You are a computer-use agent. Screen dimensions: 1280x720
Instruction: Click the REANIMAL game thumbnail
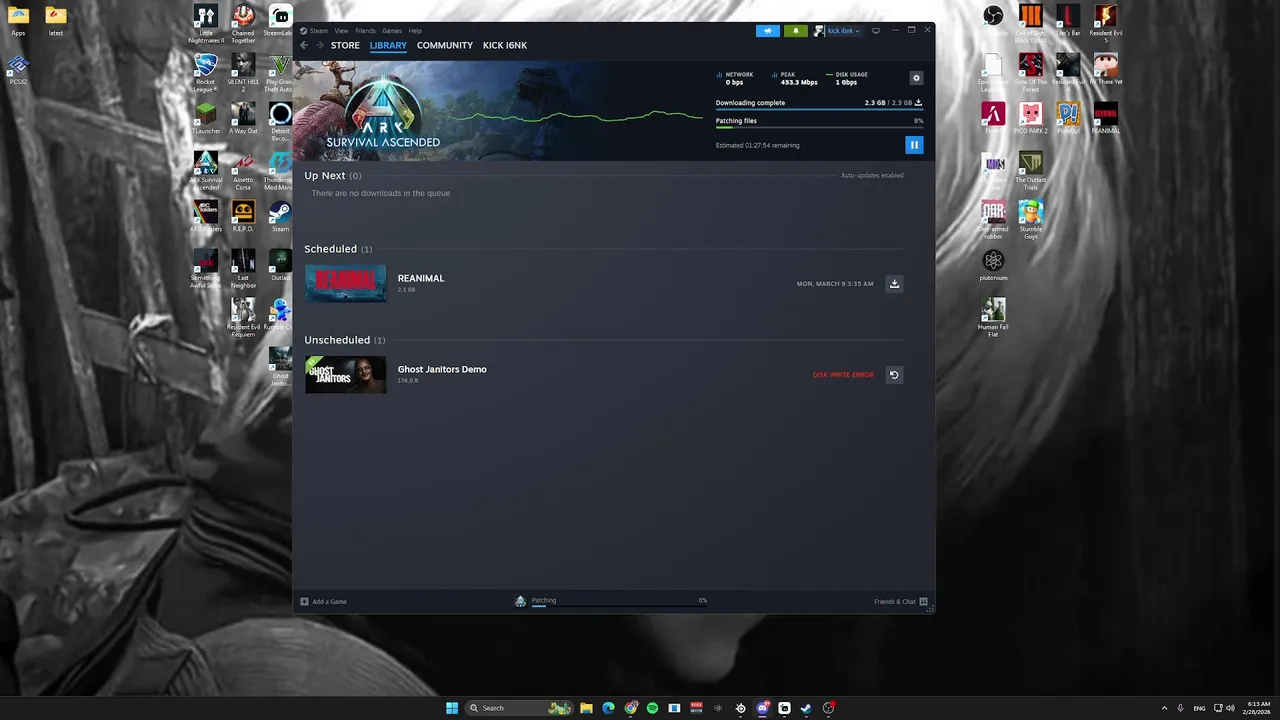pyautogui.click(x=345, y=283)
